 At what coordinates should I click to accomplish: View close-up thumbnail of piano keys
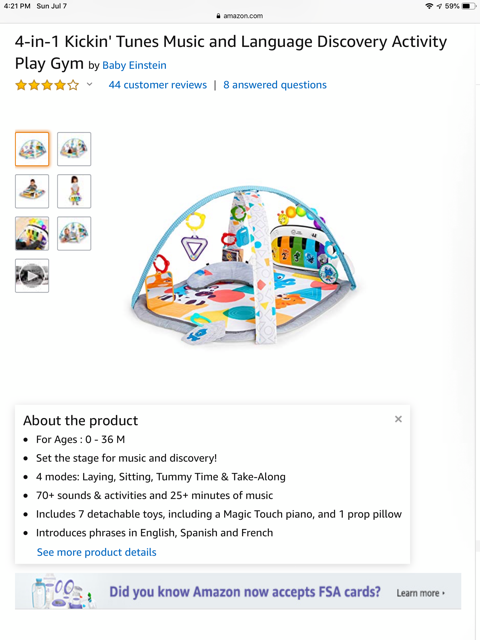(x=32, y=233)
